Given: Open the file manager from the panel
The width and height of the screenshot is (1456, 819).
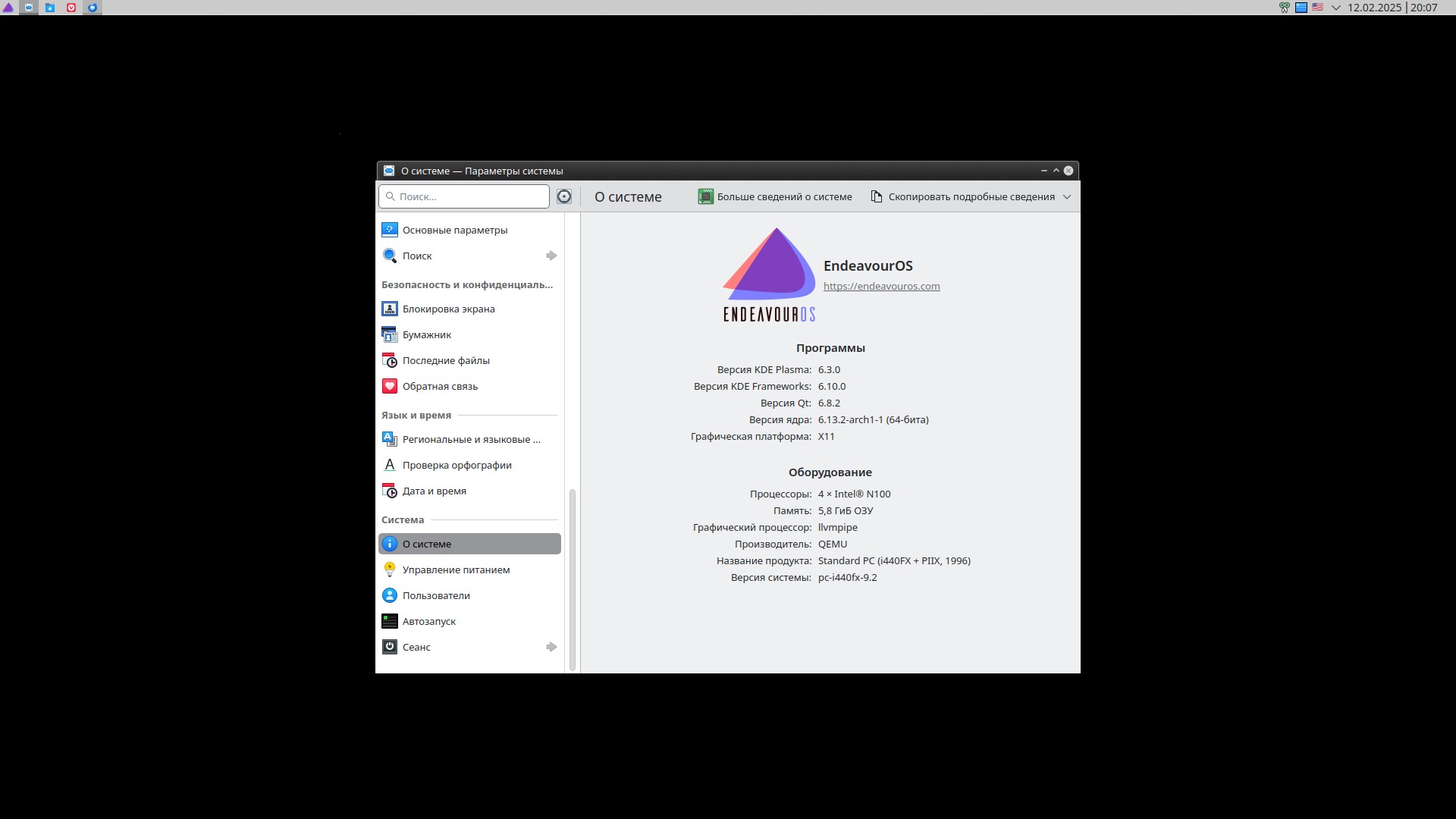Looking at the screenshot, I should click(50, 8).
